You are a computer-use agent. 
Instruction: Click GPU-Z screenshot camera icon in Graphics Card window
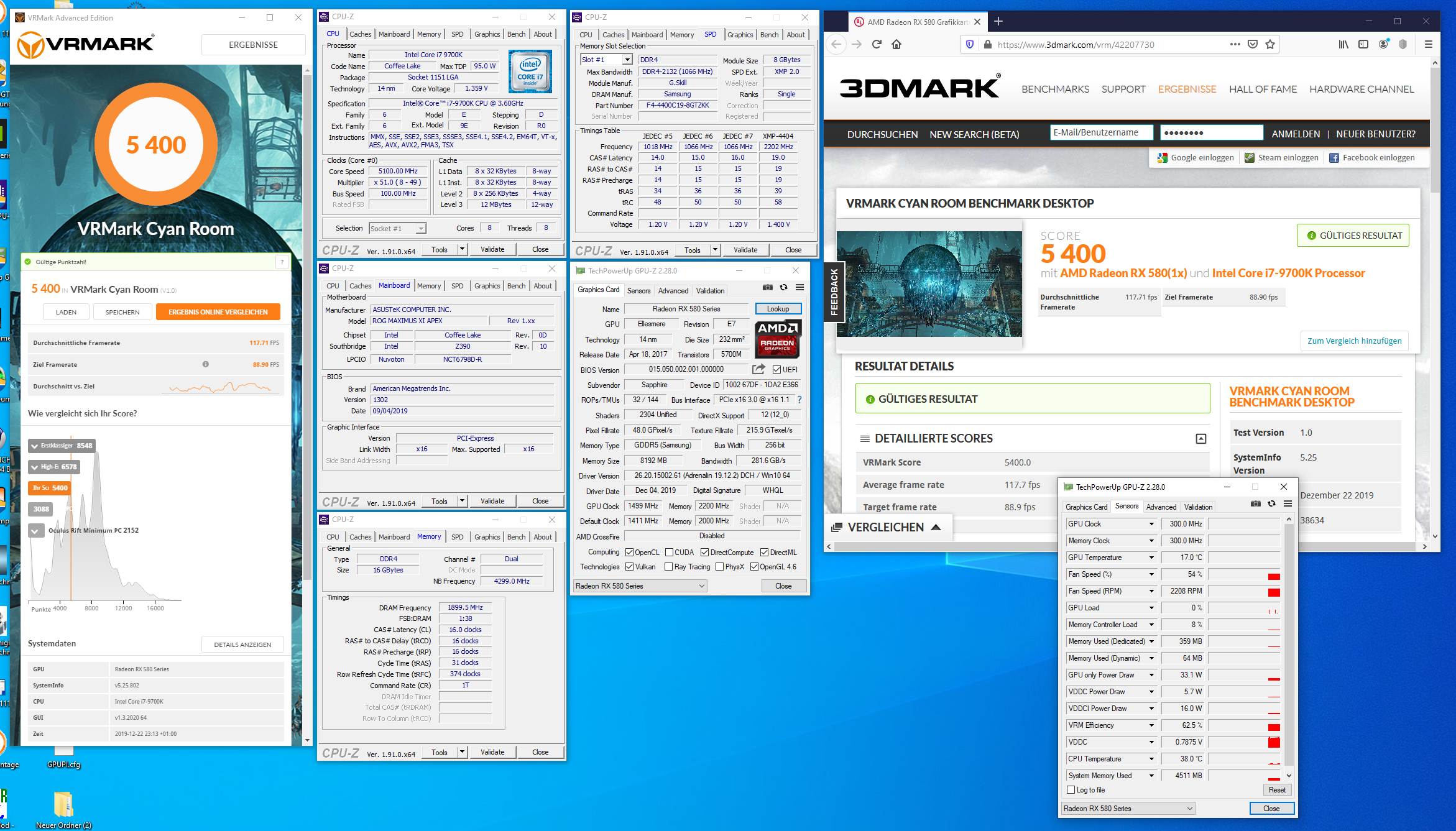pyautogui.click(x=768, y=287)
